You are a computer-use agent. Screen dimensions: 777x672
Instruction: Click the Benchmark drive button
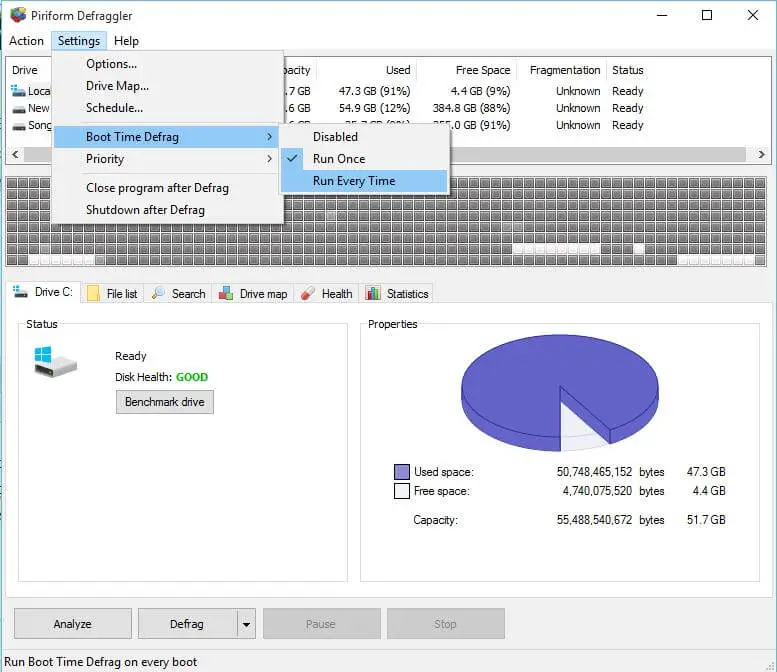(x=165, y=401)
